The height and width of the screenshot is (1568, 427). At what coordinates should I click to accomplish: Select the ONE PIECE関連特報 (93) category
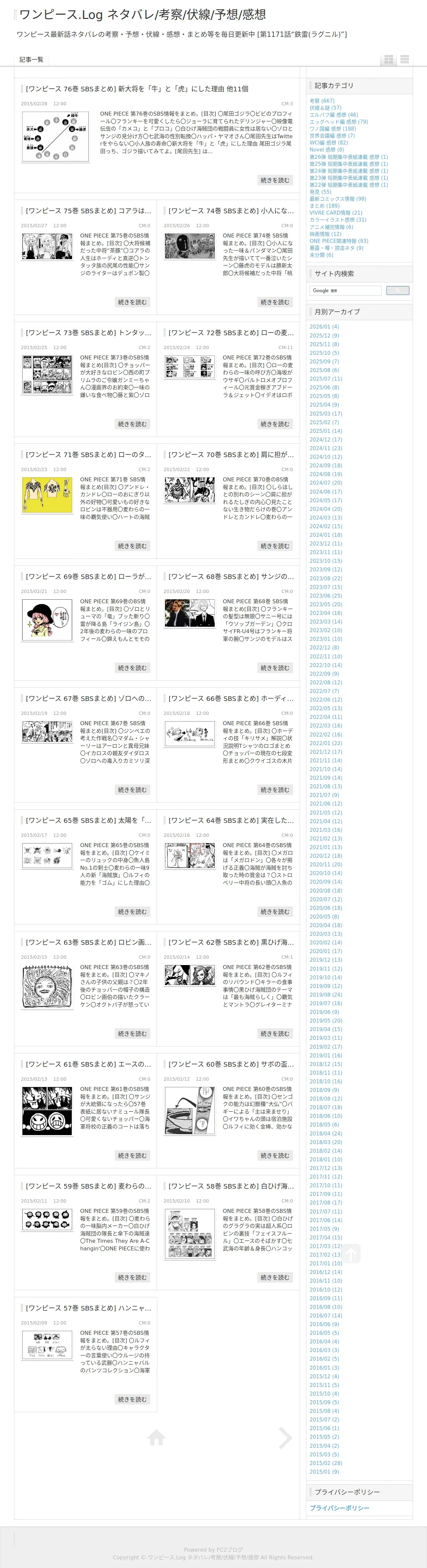pos(339,241)
